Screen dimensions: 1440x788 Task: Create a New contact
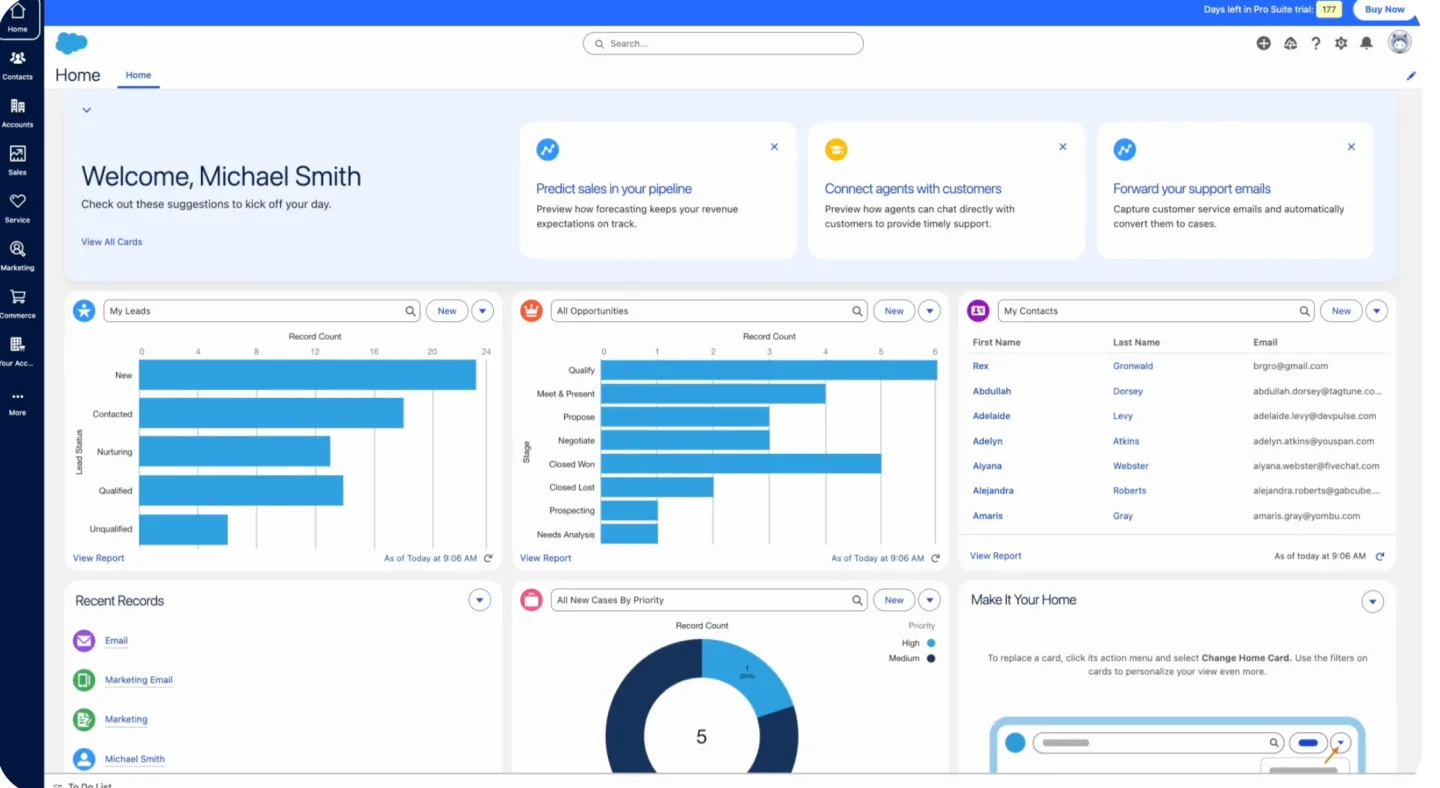point(1341,311)
